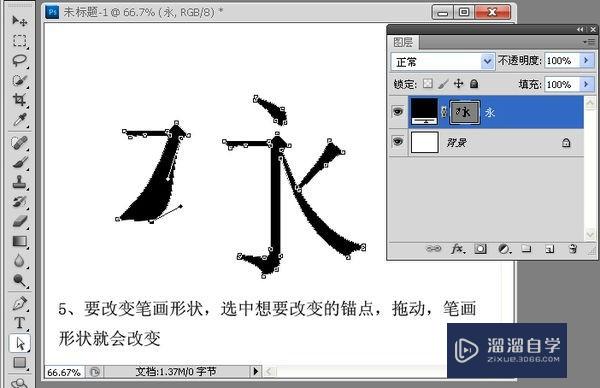Select the 背景 layer thumbnail
Screen dimensions: 600x388
tap(424, 142)
